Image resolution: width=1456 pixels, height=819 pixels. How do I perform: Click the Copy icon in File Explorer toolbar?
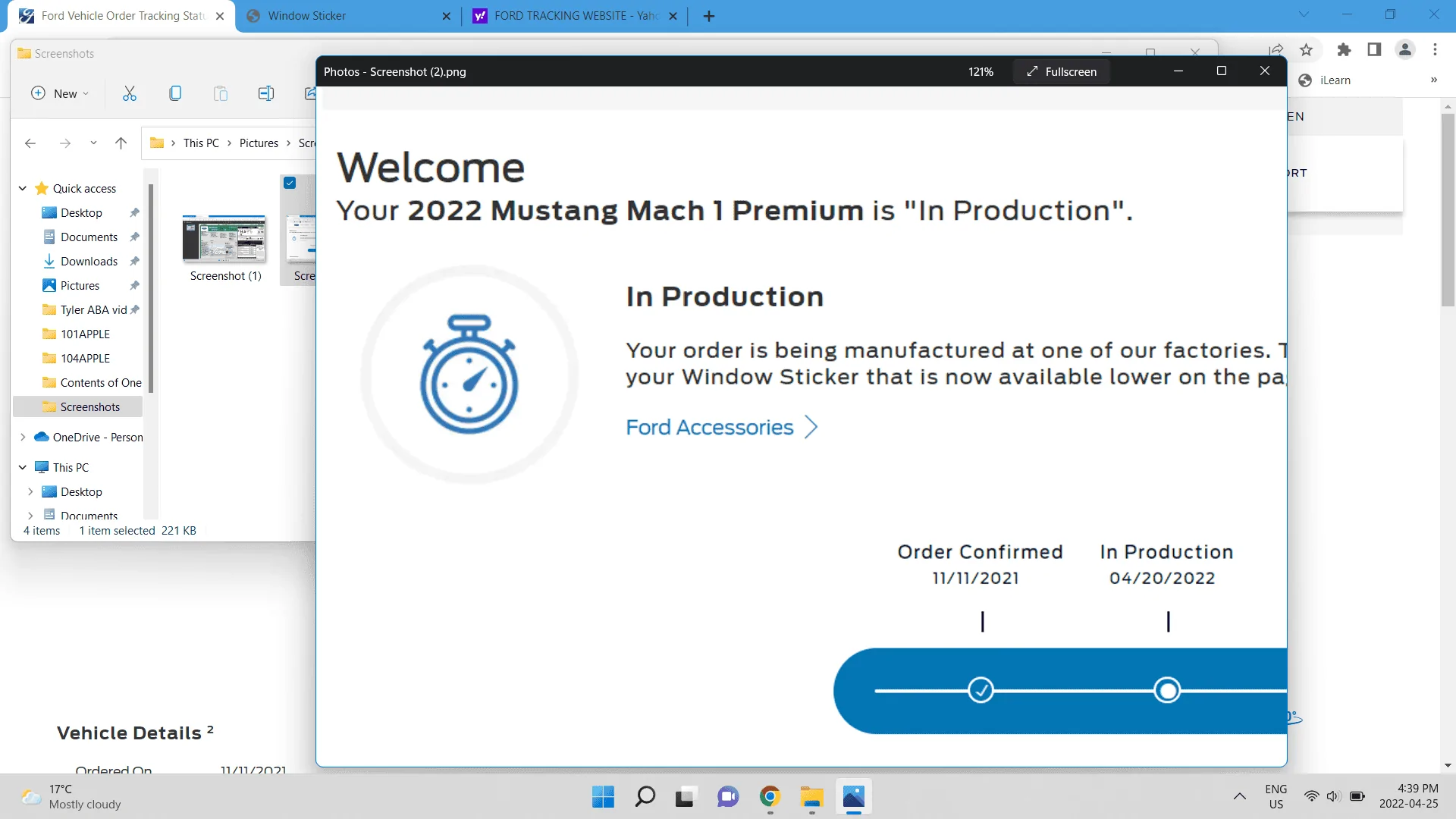(175, 93)
